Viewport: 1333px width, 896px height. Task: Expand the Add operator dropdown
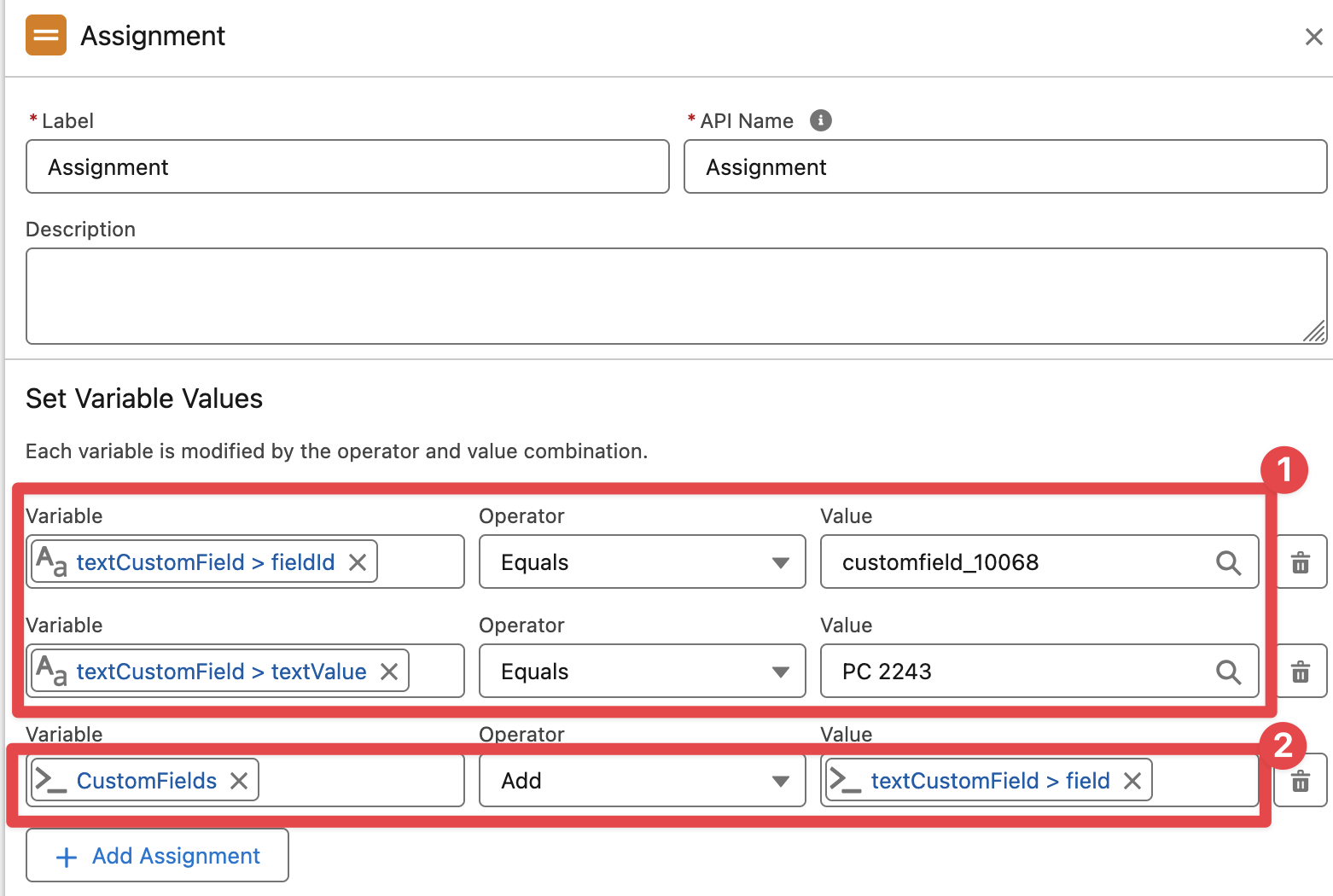click(642, 781)
